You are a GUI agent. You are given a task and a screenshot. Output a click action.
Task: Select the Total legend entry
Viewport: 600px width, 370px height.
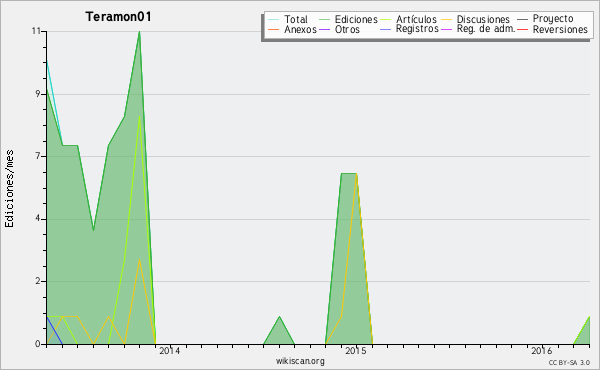coord(288,19)
